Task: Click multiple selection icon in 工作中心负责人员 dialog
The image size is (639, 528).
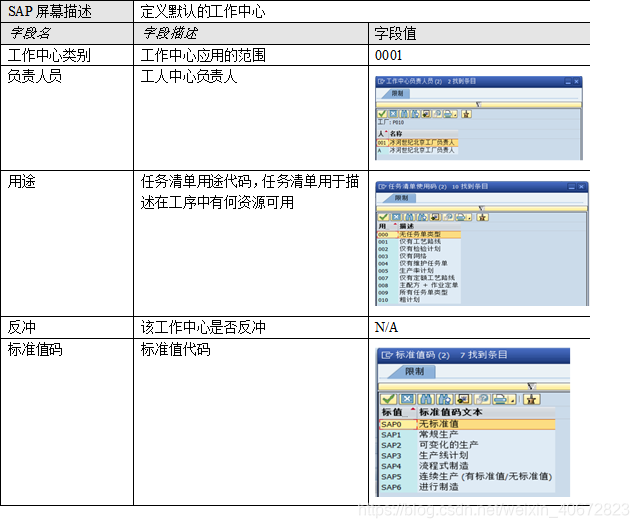Action: [x=437, y=114]
